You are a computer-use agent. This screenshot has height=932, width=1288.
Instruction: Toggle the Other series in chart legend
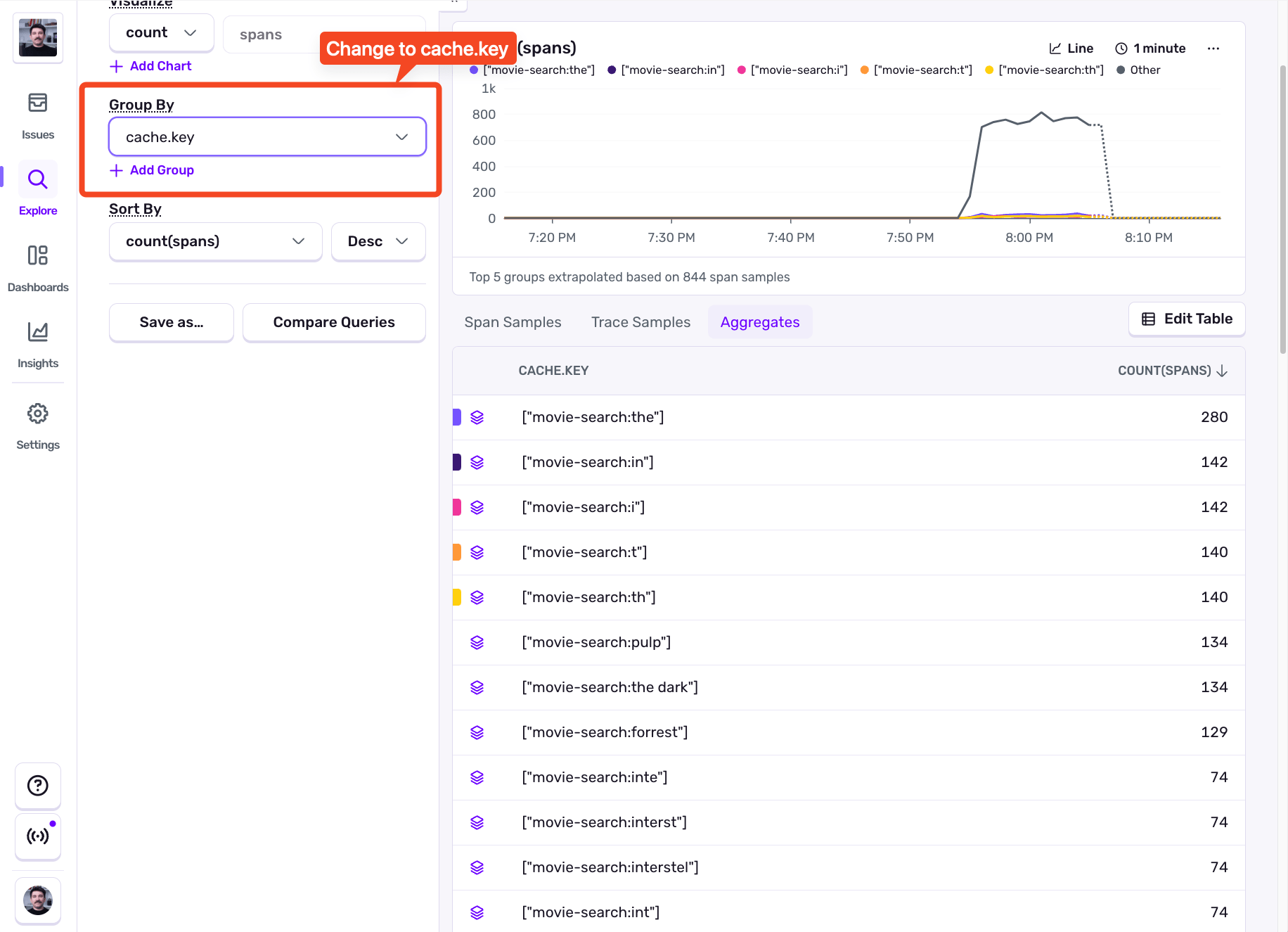click(1138, 70)
